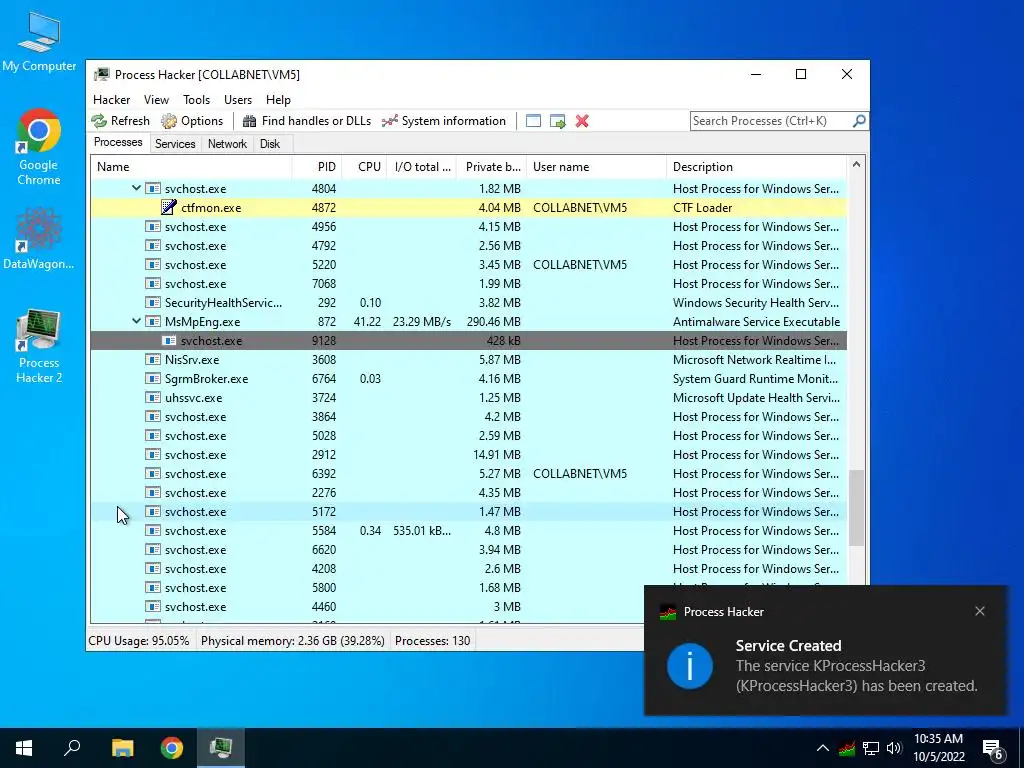Click SgrmBroker.exe process icon
The image size is (1024, 768).
tap(152, 378)
